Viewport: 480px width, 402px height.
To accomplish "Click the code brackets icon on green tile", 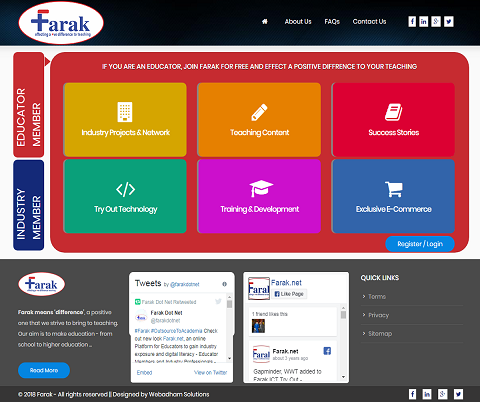I will 125,189.
